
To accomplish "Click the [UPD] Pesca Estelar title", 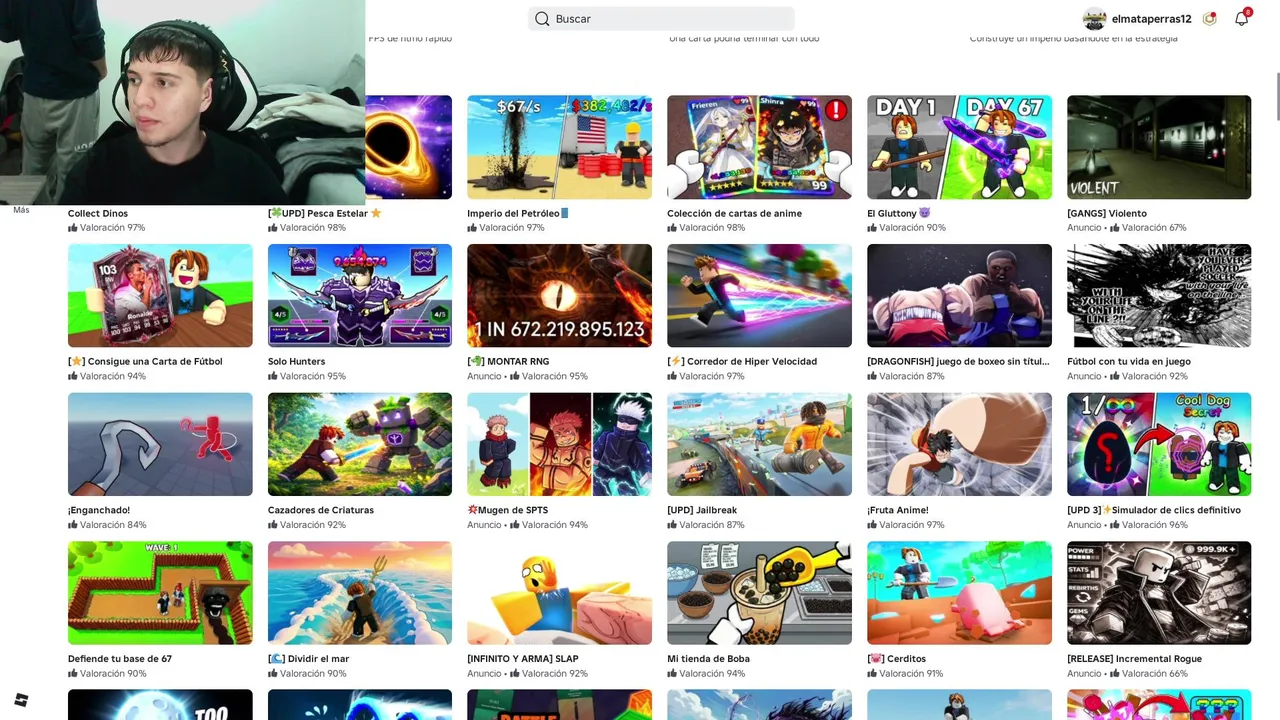I will (x=325, y=213).
